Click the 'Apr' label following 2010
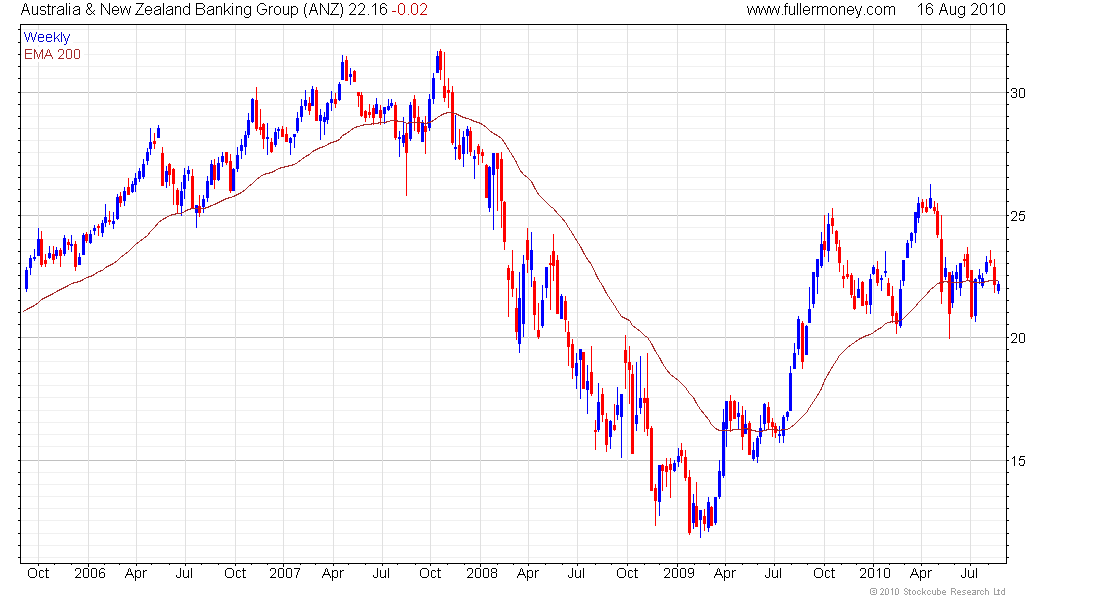 coord(921,573)
